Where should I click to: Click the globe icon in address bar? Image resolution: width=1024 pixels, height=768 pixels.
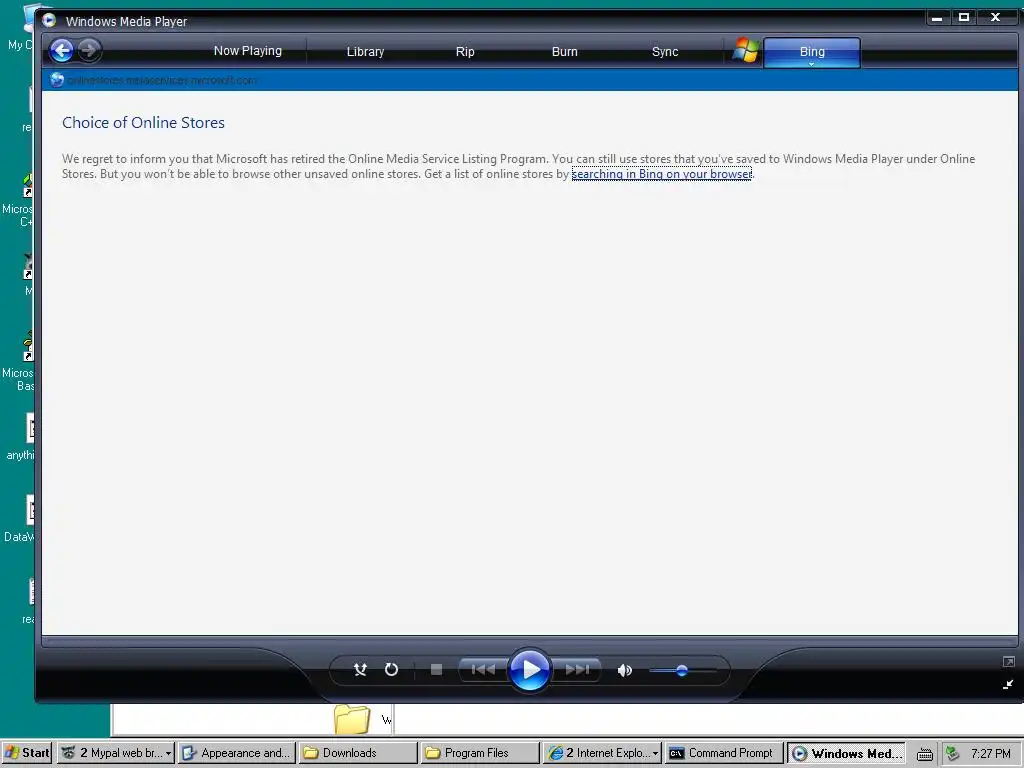(x=57, y=80)
